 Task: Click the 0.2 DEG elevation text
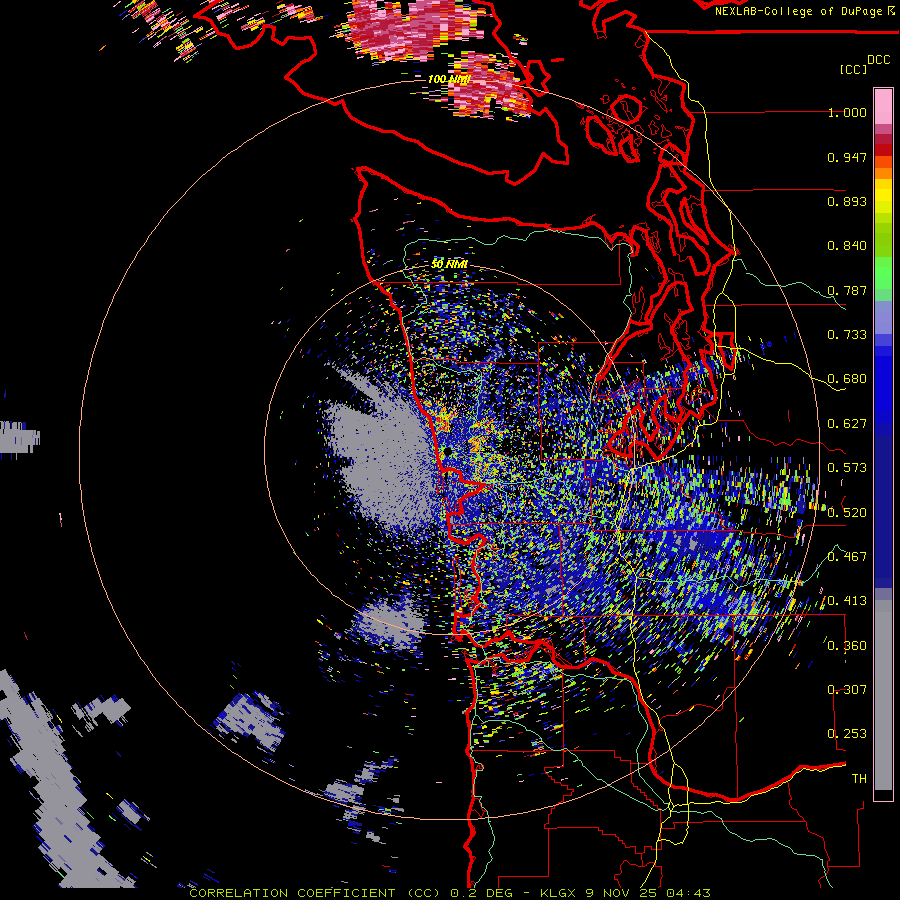(481, 893)
